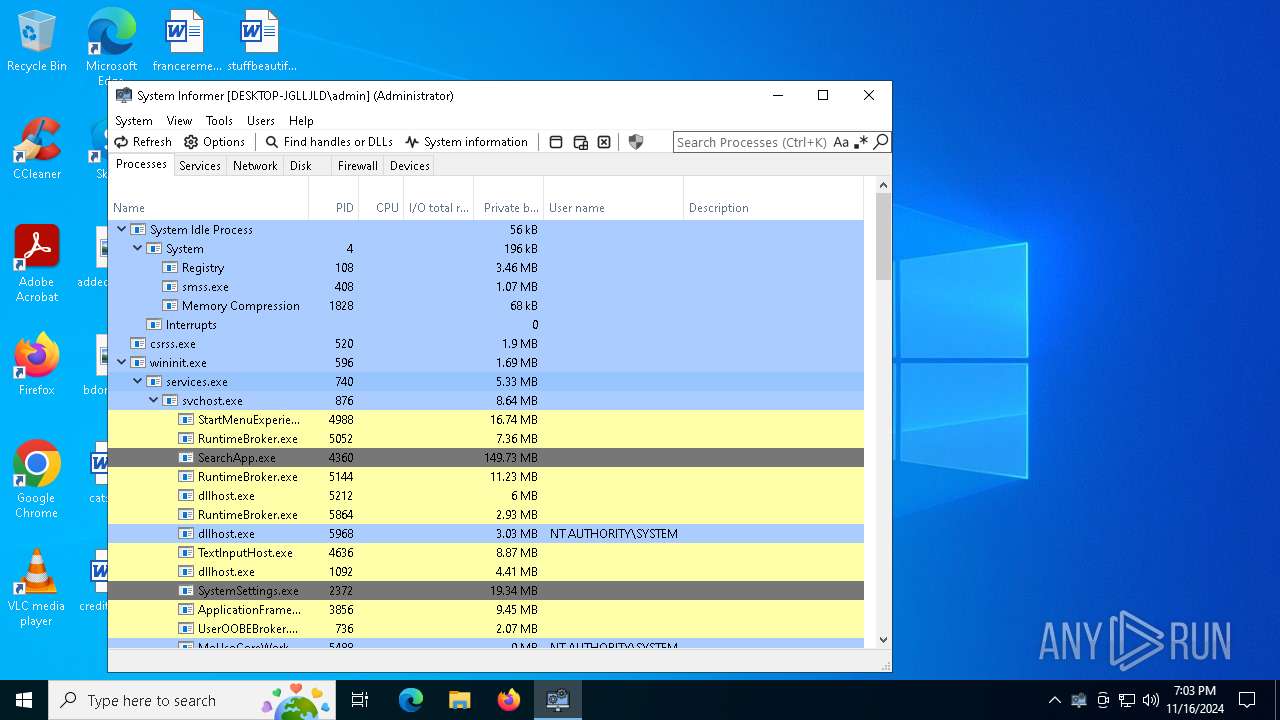Switch to the Devices tab
Viewport: 1280px width, 720px height.
(x=410, y=166)
